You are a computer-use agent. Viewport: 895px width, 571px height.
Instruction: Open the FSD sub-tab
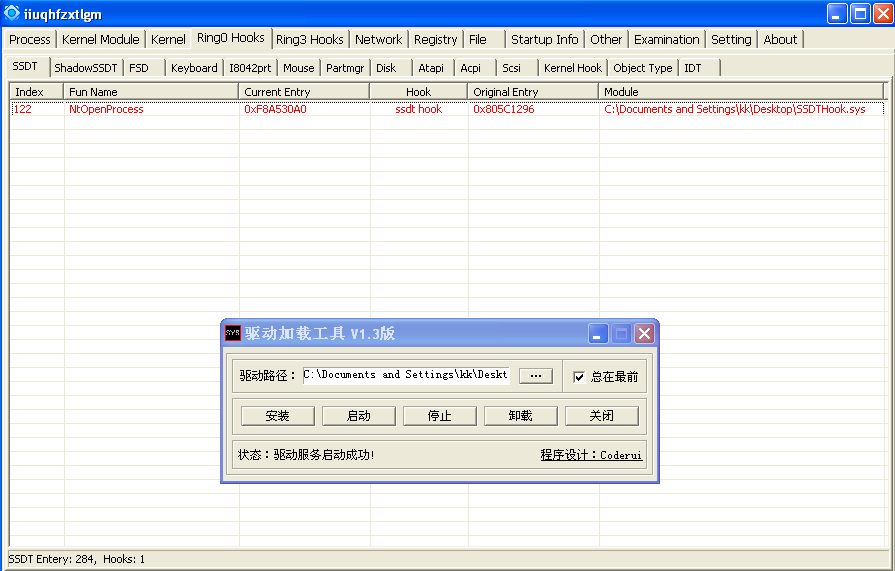[x=144, y=68]
